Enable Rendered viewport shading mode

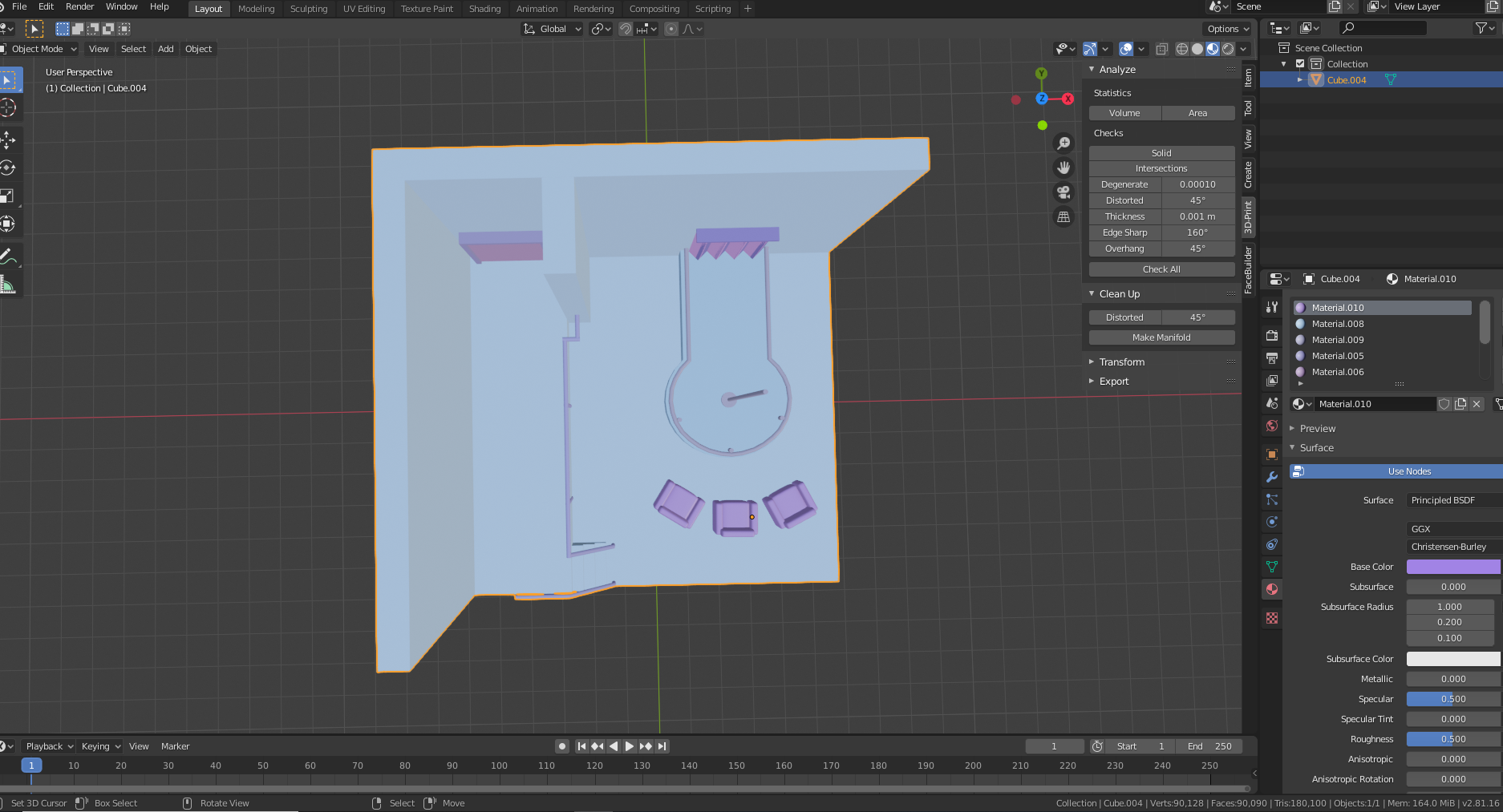pyautogui.click(x=1228, y=48)
